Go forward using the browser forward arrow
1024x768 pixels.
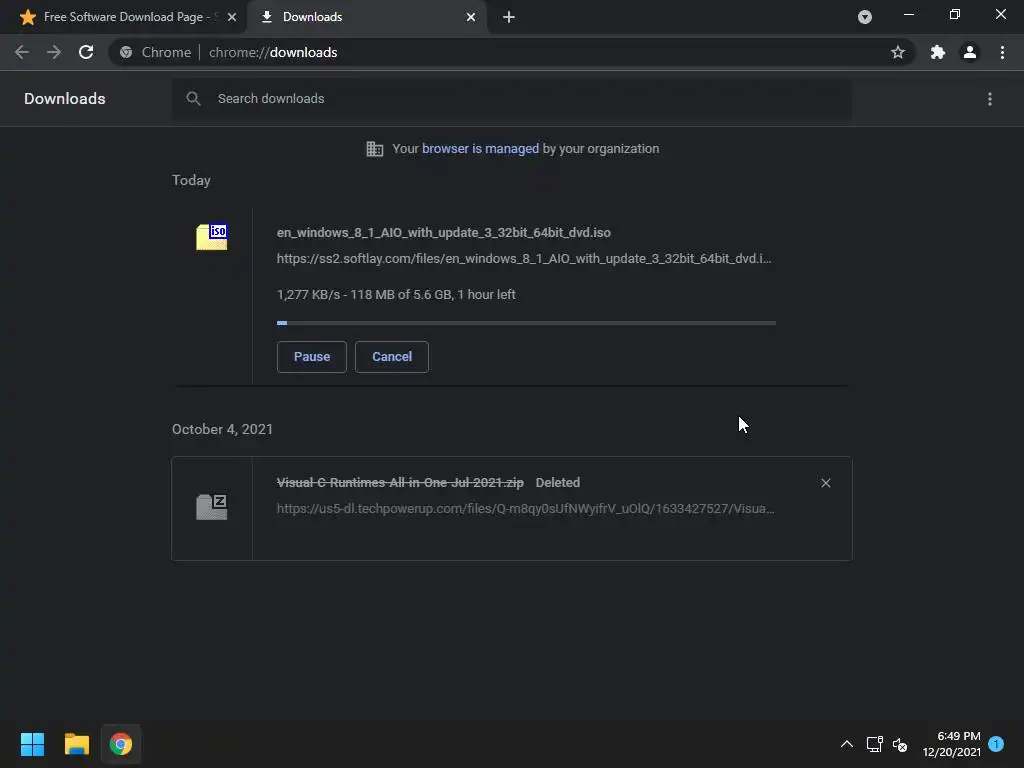coord(54,52)
